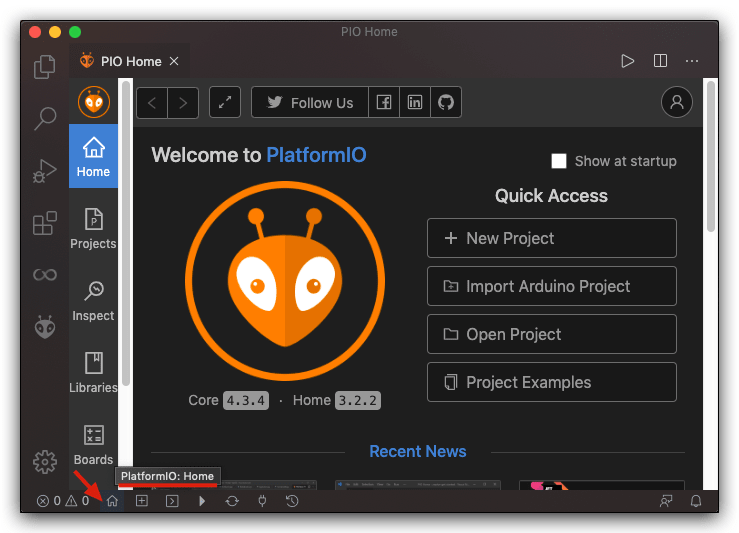Click the Recent News heading
This screenshot has height=533, width=739.
pos(418,451)
